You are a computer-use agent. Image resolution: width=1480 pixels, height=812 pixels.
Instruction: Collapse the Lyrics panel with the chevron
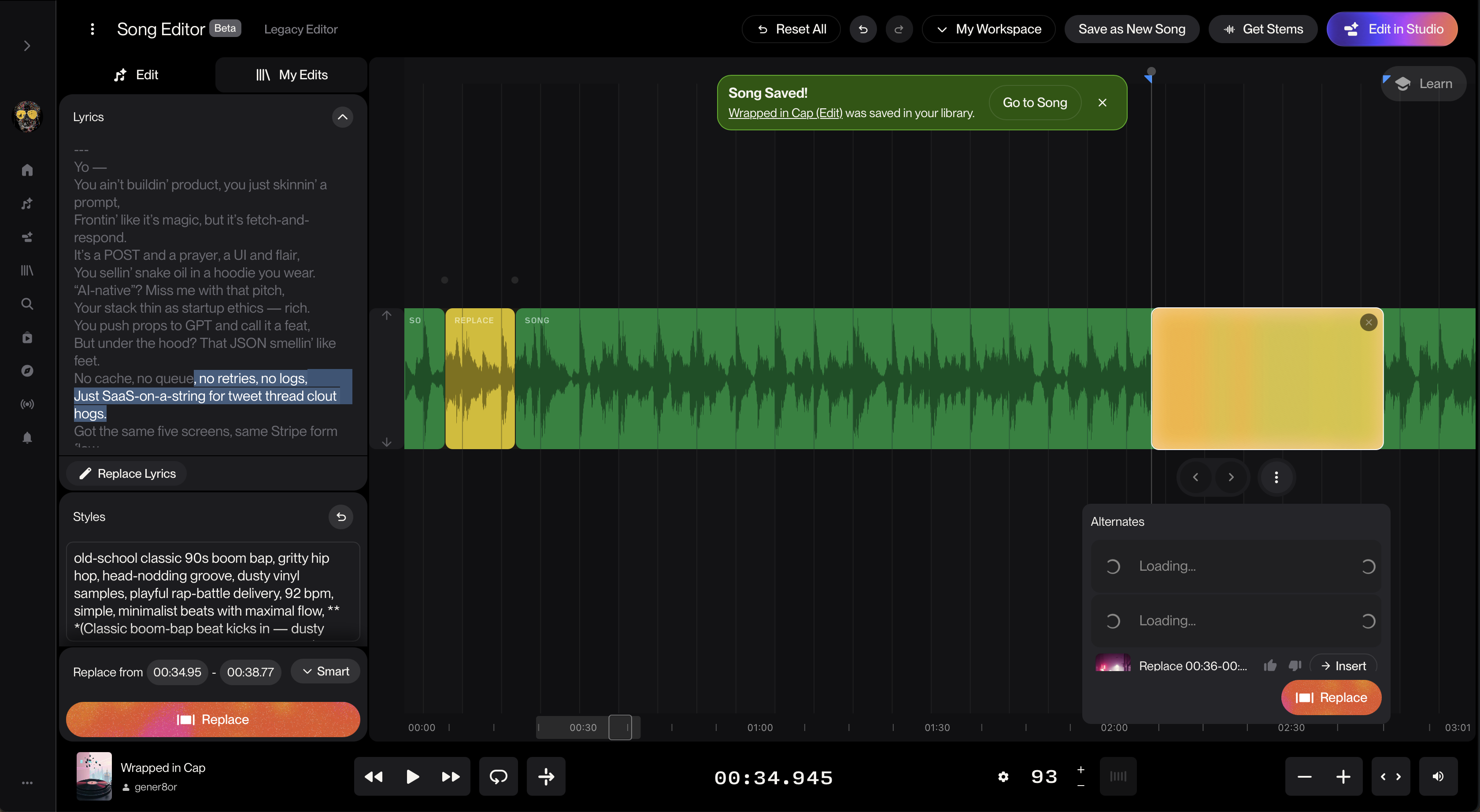pos(342,117)
